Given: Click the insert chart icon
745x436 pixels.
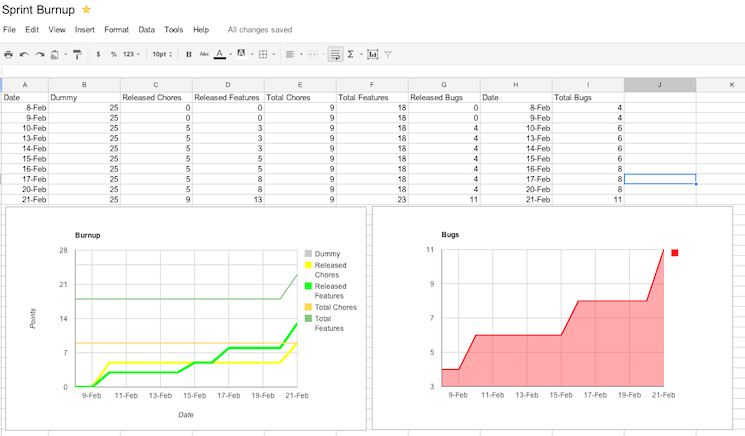Looking at the screenshot, I should (x=373, y=55).
